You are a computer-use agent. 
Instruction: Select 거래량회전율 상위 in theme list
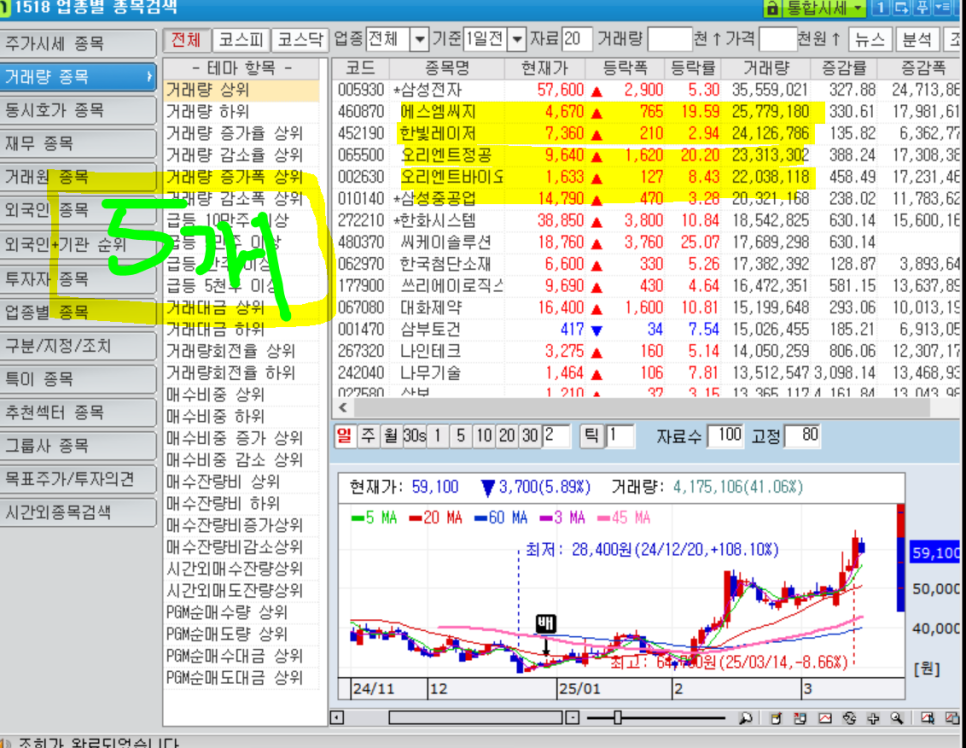pyautogui.click(x=242, y=351)
